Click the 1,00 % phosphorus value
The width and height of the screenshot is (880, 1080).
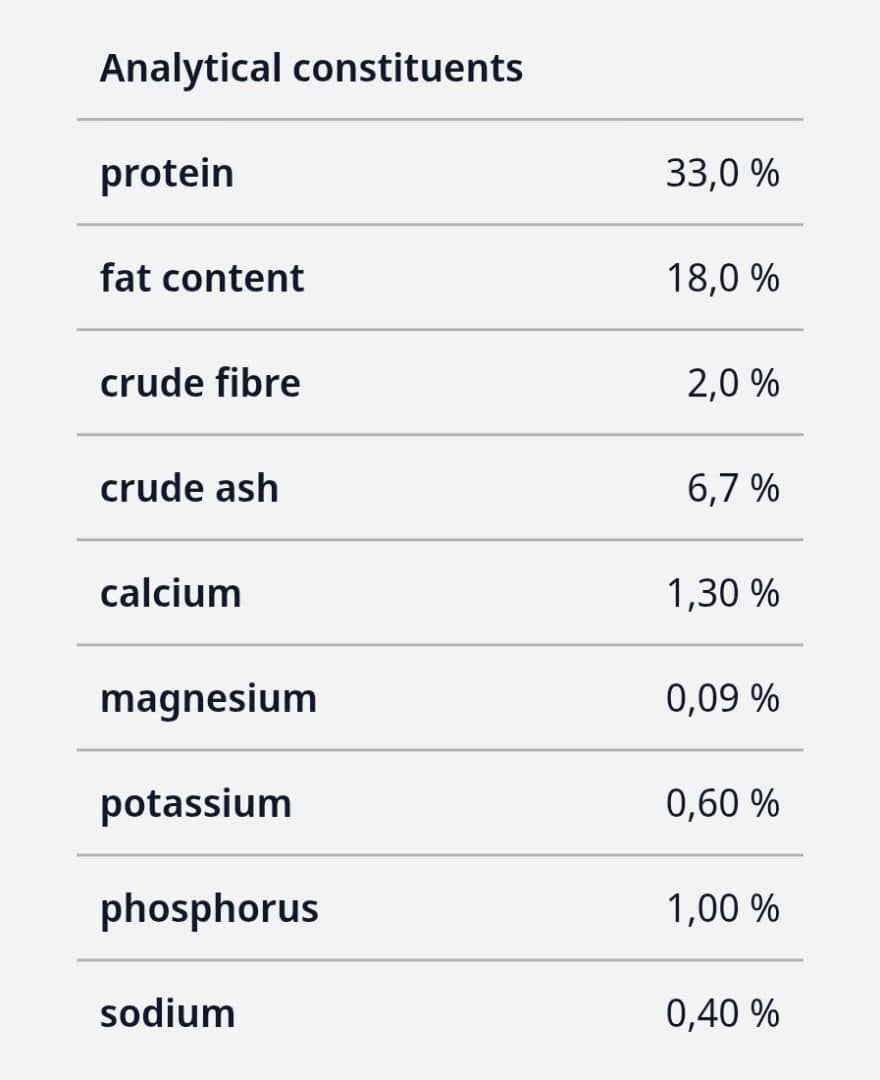click(722, 908)
